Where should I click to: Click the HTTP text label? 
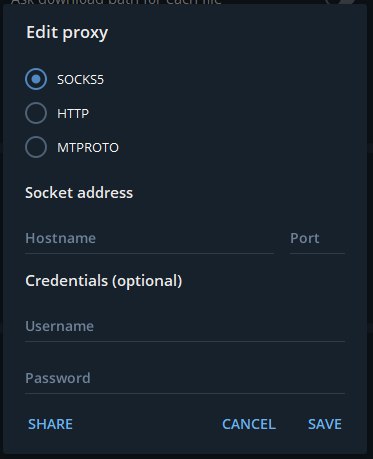(73, 114)
